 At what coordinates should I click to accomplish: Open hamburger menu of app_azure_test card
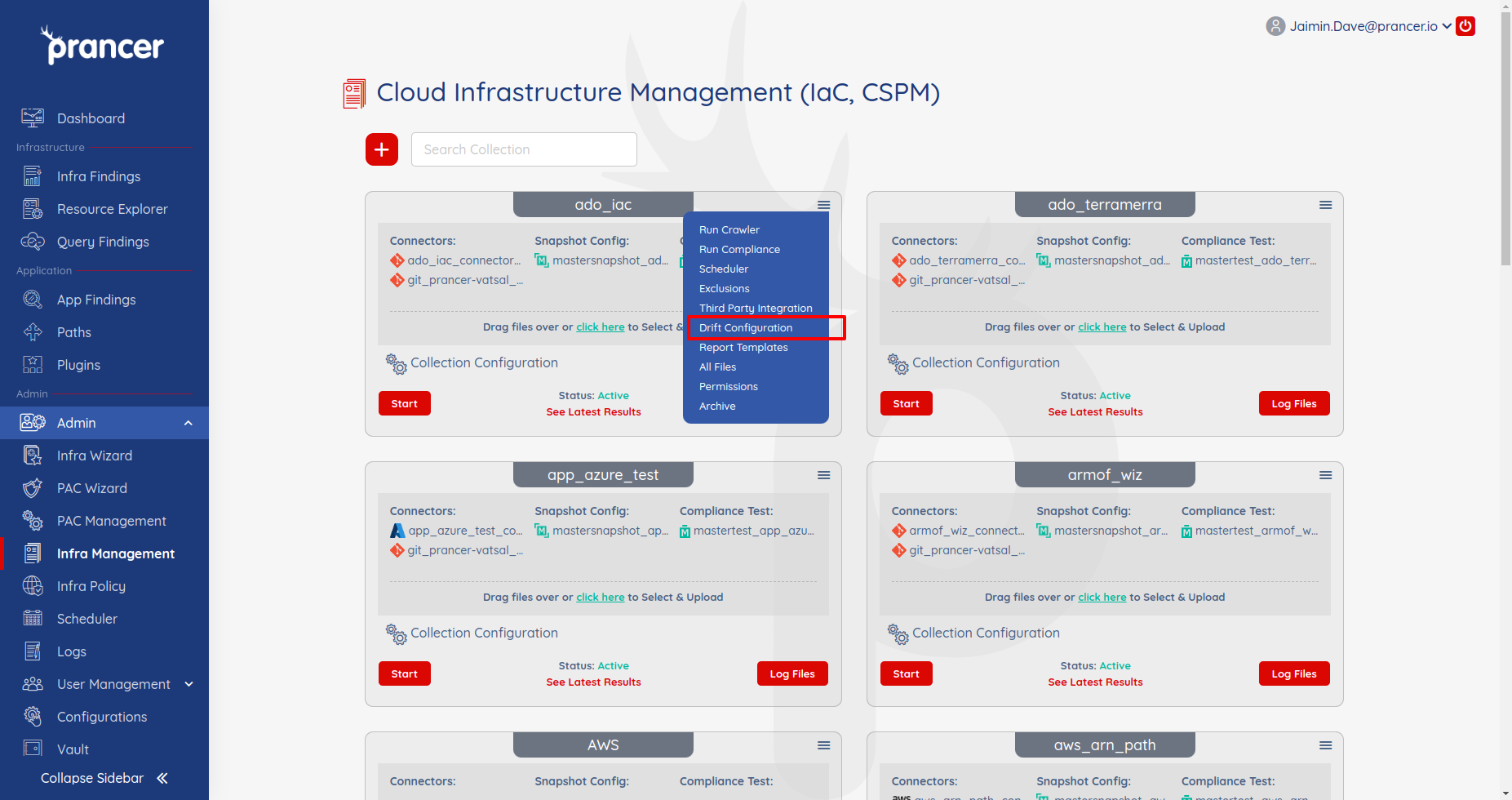click(x=824, y=475)
